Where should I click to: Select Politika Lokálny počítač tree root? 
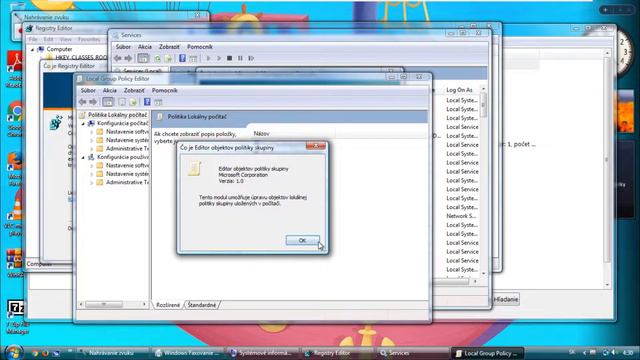click(118, 115)
